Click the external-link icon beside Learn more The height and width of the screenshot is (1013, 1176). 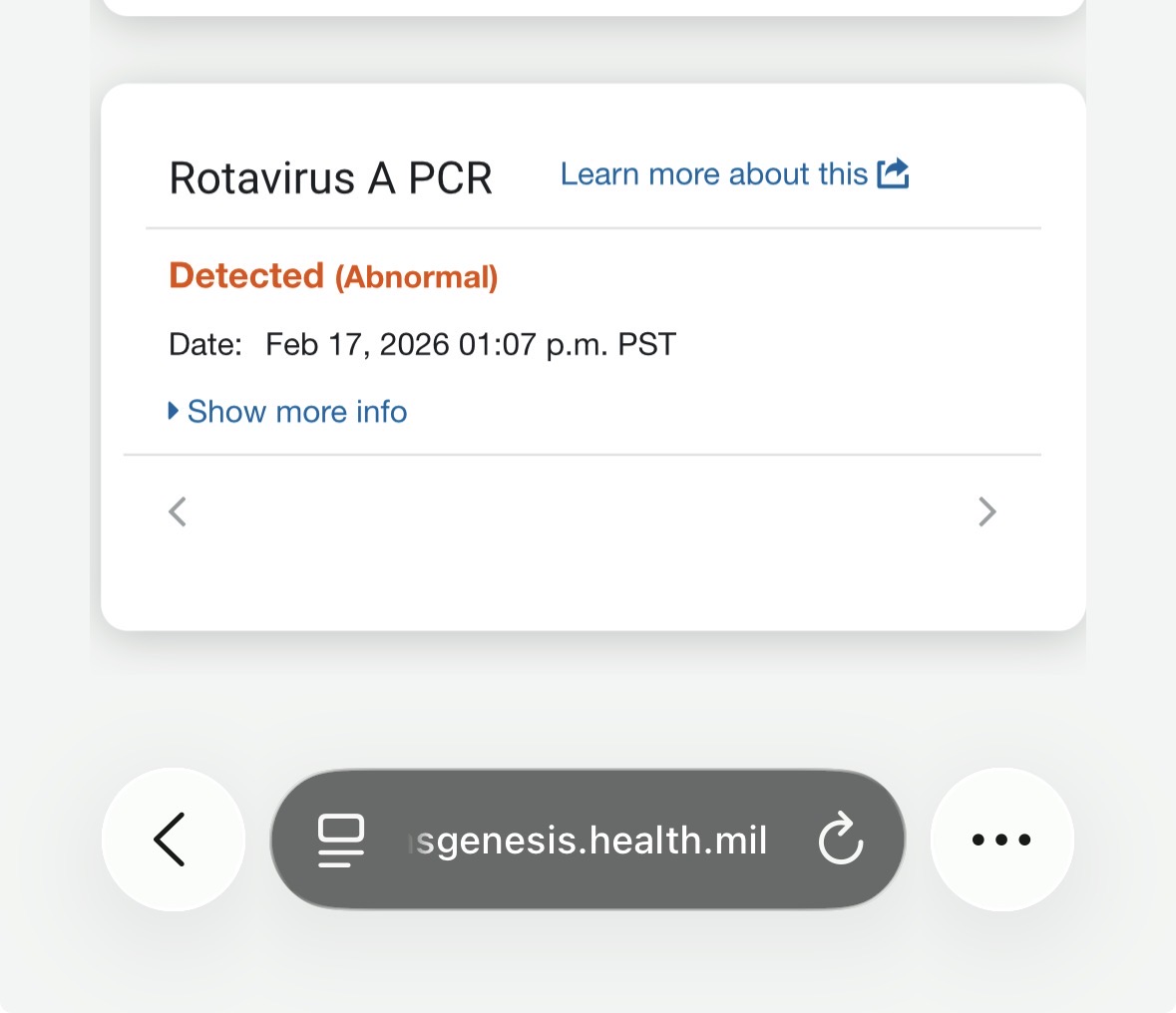[893, 173]
